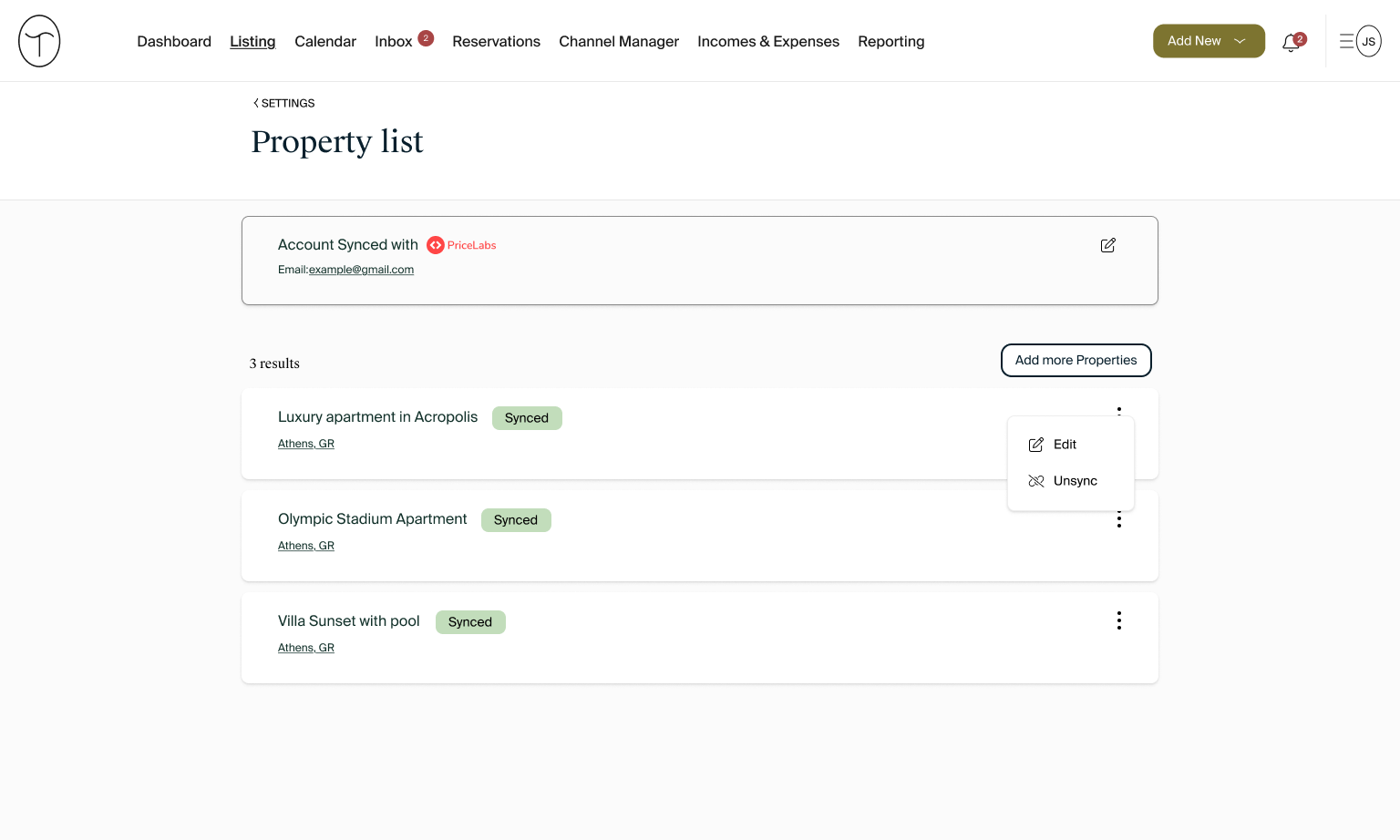Click the company logo icon
The height and width of the screenshot is (840, 1400).
point(39,41)
